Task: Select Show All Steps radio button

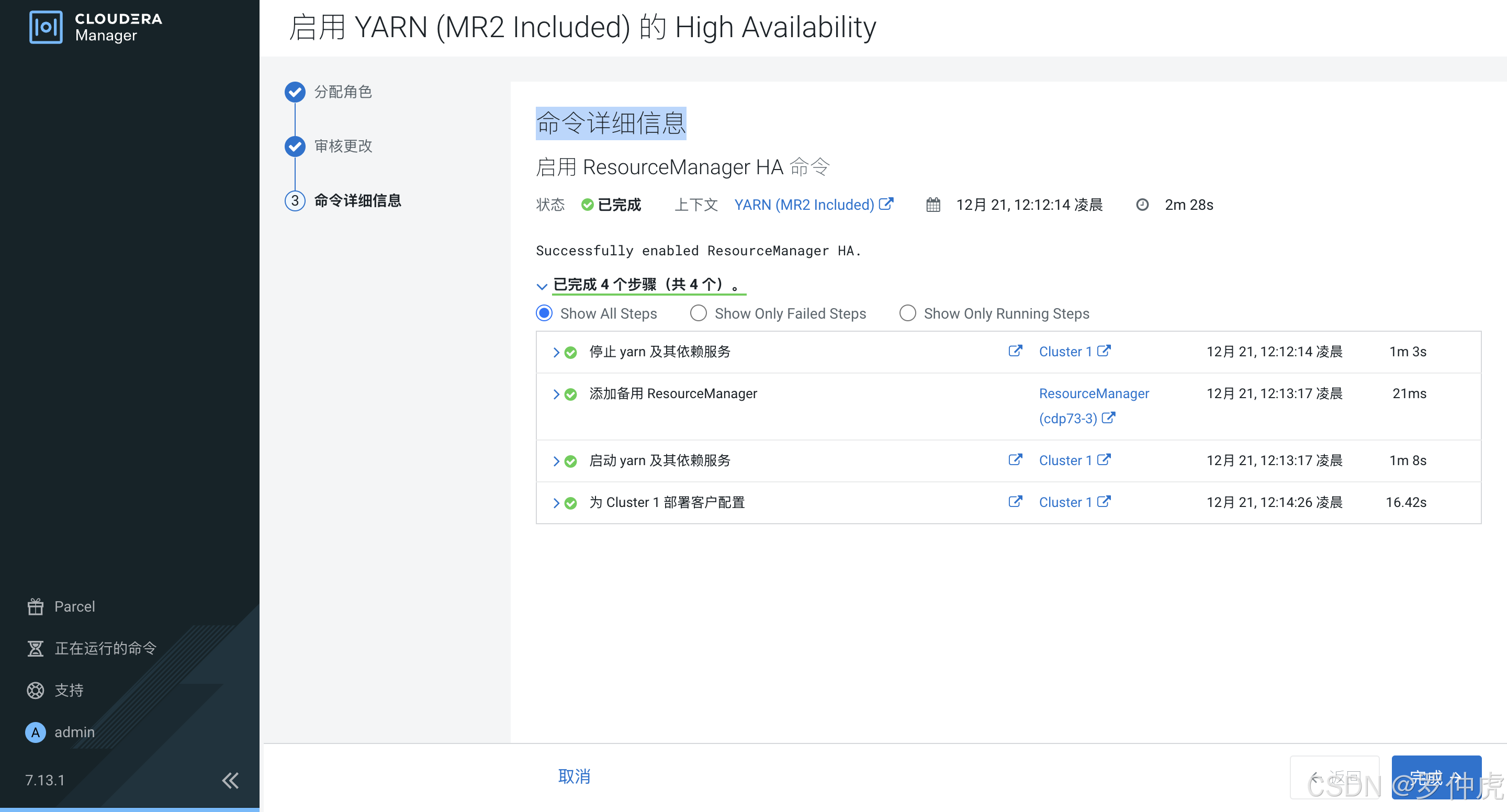Action: coord(544,313)
